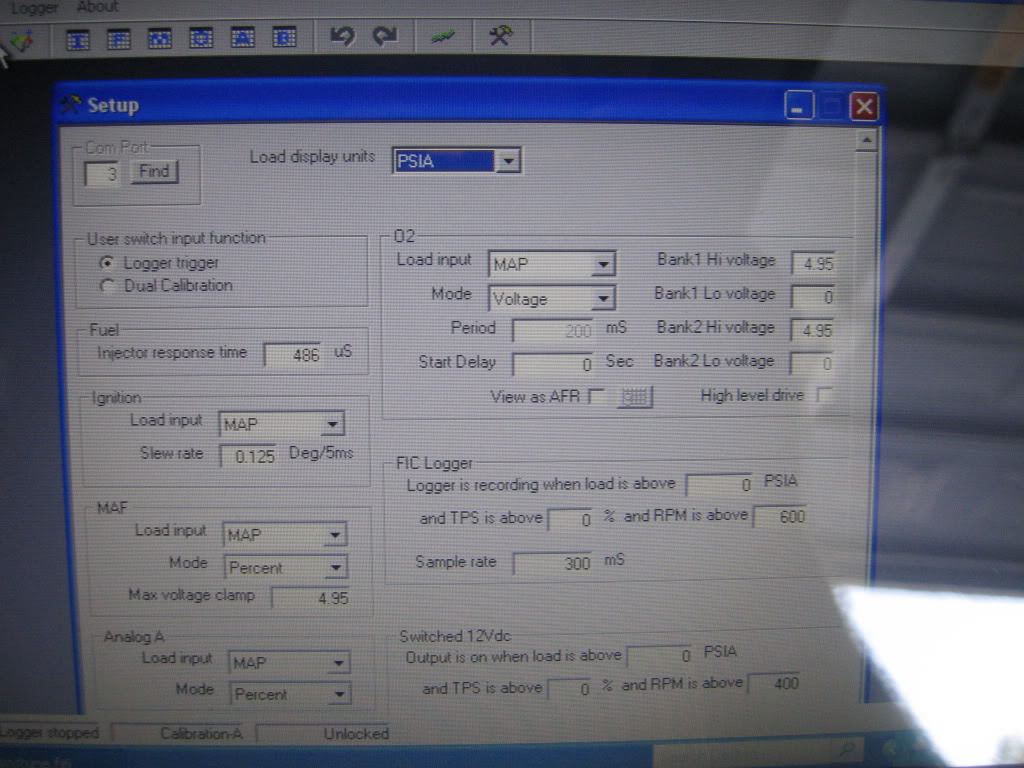
Task: Click the colorful leftmost toolbar icon
Action: click(x=22, y=42)
